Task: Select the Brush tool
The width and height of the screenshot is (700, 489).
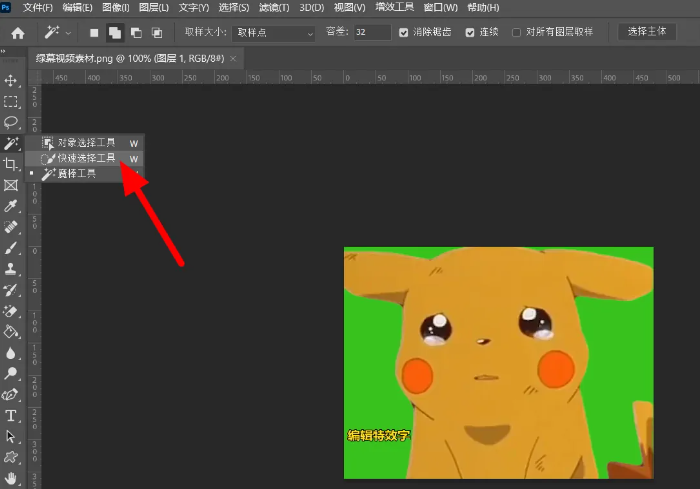Action: [12, 248]
